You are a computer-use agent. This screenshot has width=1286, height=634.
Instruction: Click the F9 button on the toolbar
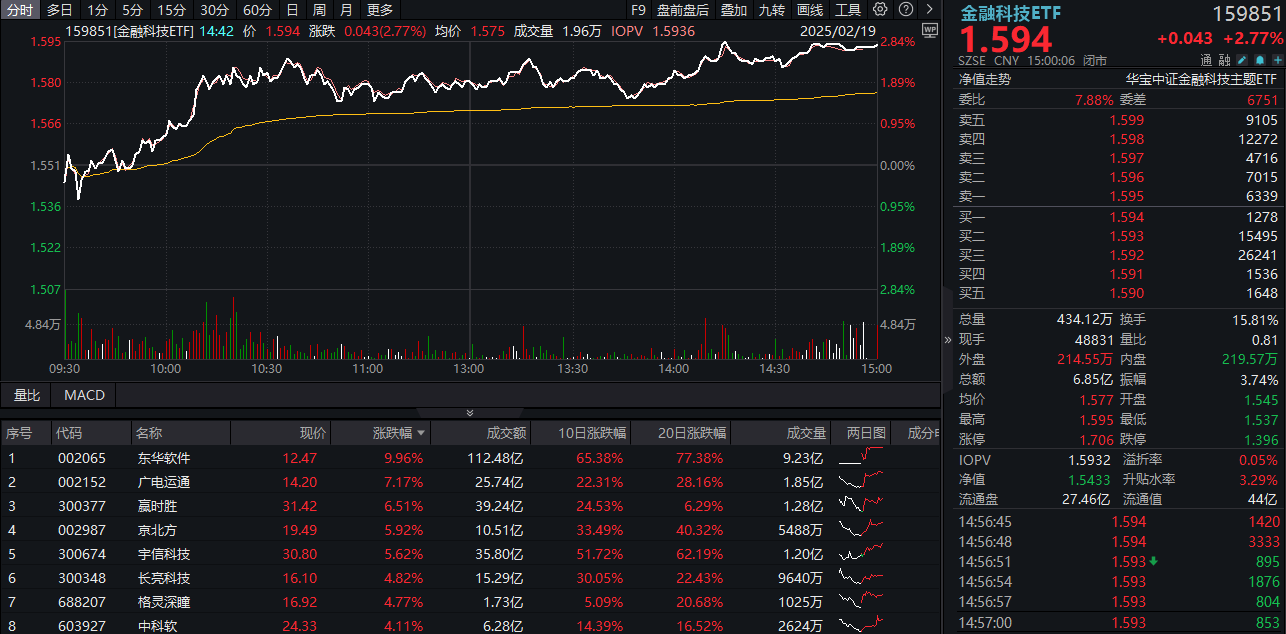[x=640, y=9]
